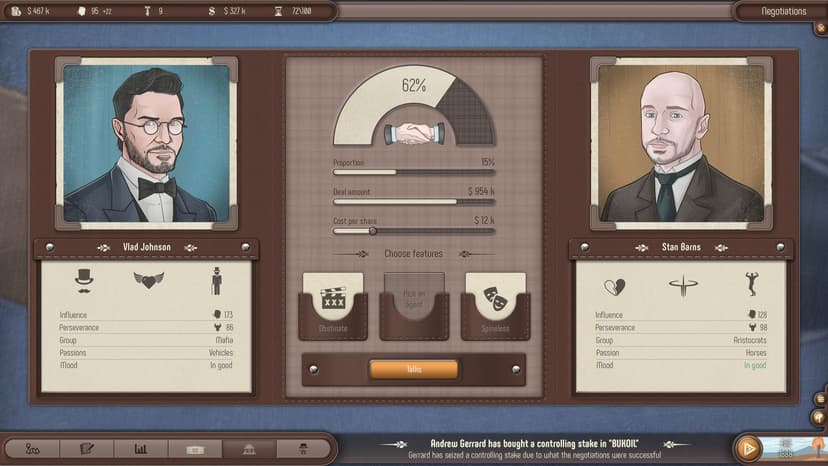The image size is (828, 466).
Task: Adjust the Cost per share slider handle
Action: [x=373, y=231]
